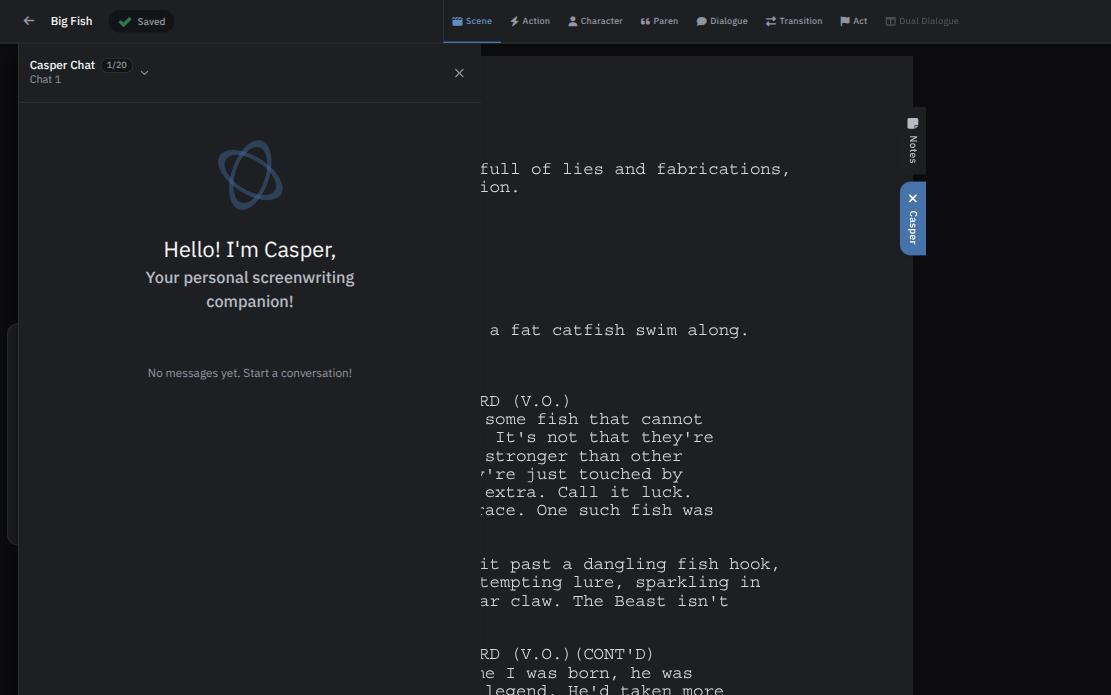Select the Scene element type

click(472, 21)
